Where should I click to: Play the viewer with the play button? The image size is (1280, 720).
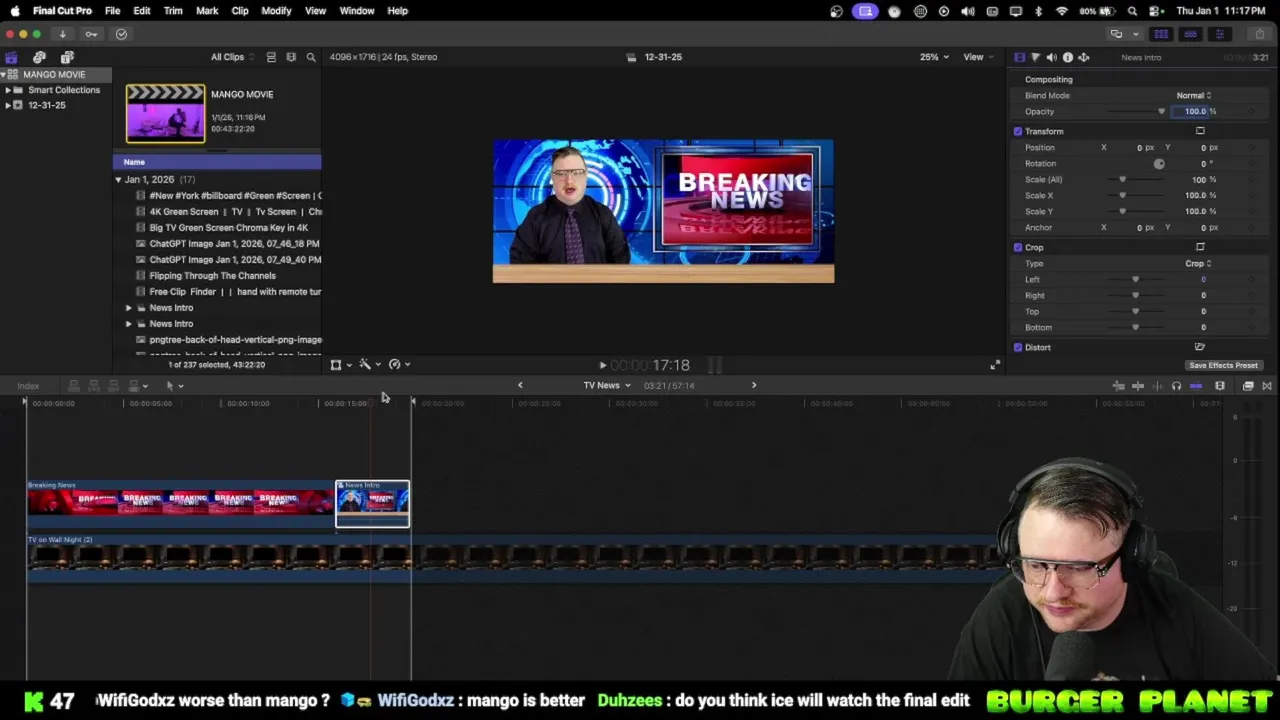tap(602, 366)
